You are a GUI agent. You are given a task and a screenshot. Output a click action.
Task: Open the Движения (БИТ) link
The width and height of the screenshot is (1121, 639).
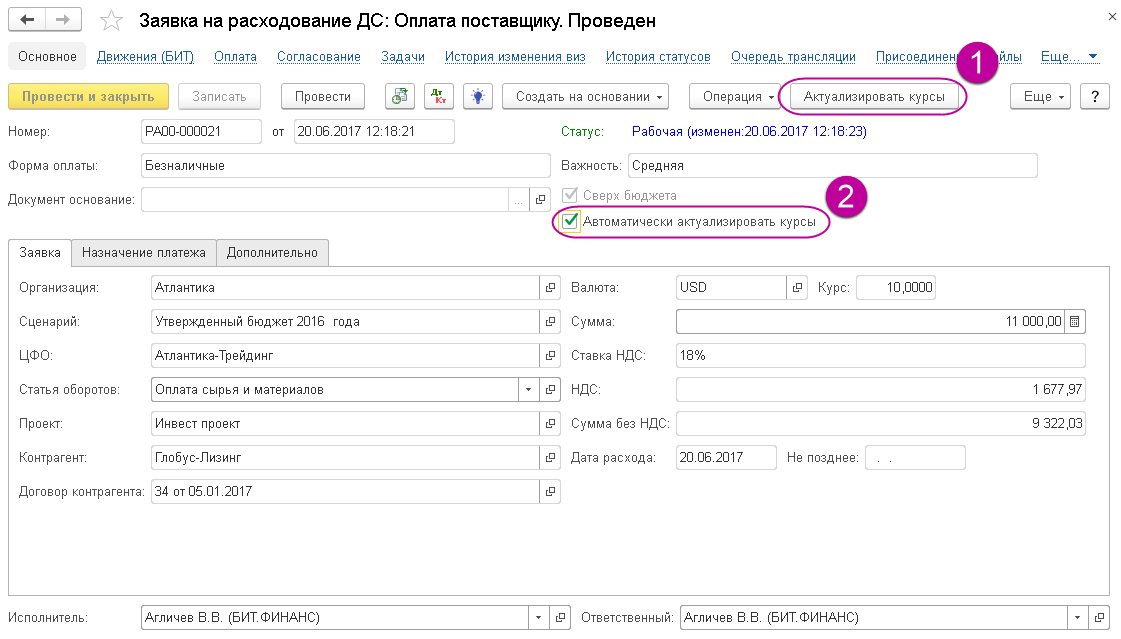click(x=145, y=56)
